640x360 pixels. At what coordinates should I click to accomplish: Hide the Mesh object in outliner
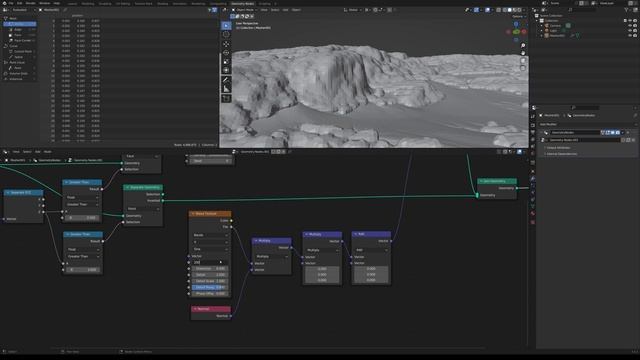coord(630,36)
